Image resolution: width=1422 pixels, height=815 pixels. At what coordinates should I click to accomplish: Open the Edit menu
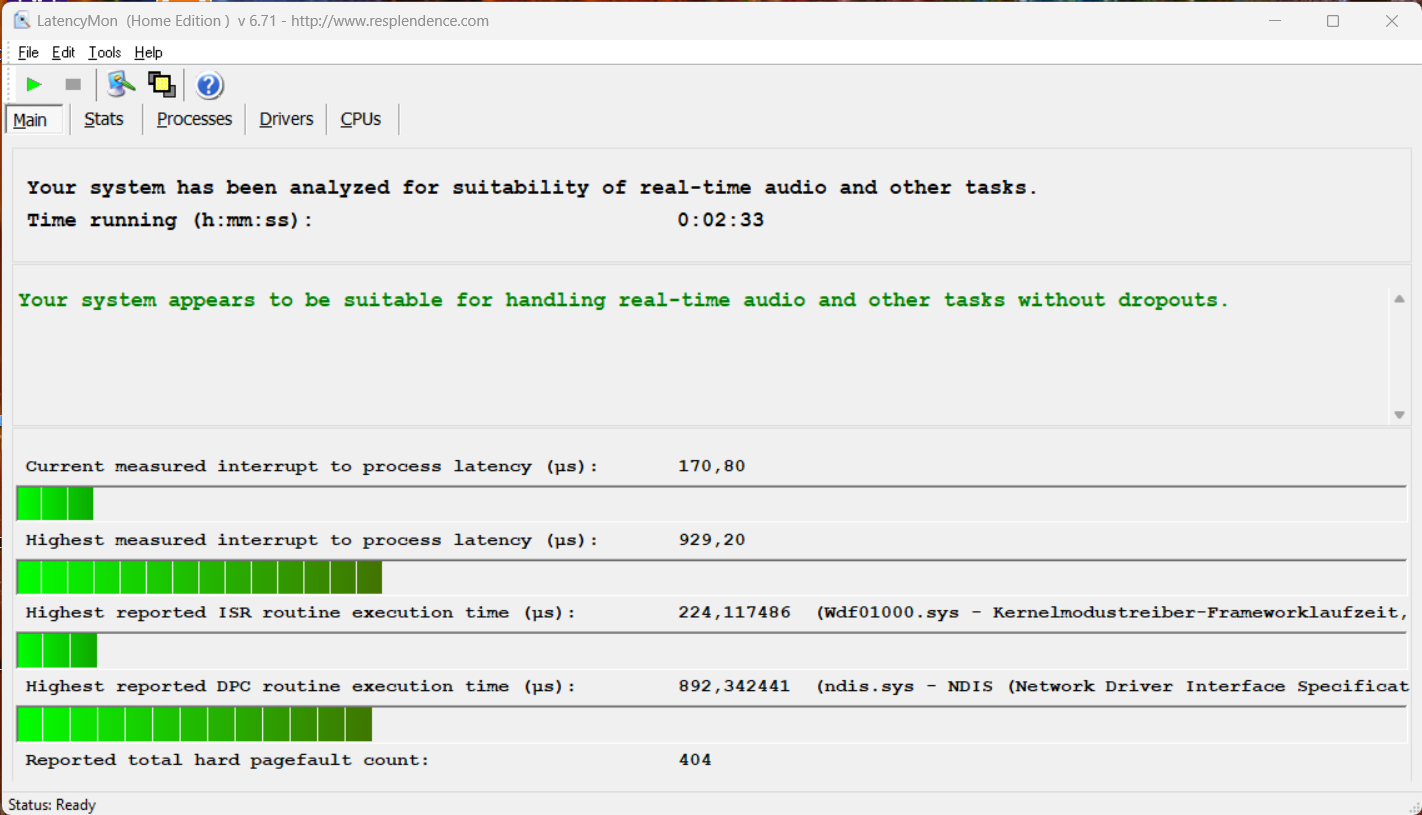click(x=63, y=53)
